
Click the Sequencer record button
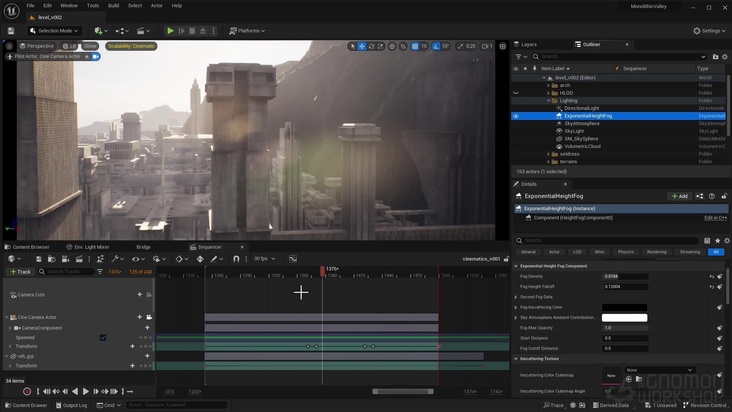coord(27,391)
